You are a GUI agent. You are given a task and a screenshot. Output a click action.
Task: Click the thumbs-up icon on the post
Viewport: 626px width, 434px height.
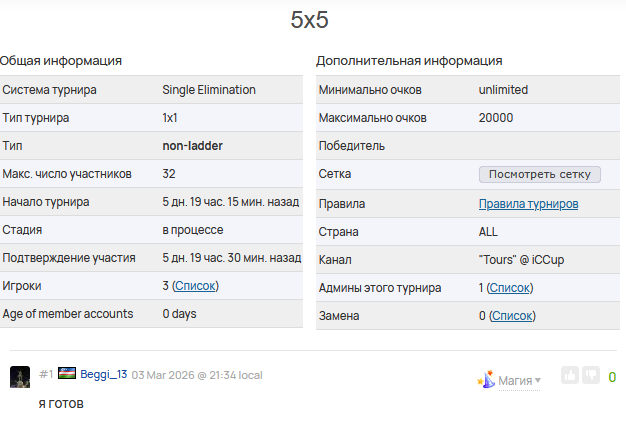(570, 376)
